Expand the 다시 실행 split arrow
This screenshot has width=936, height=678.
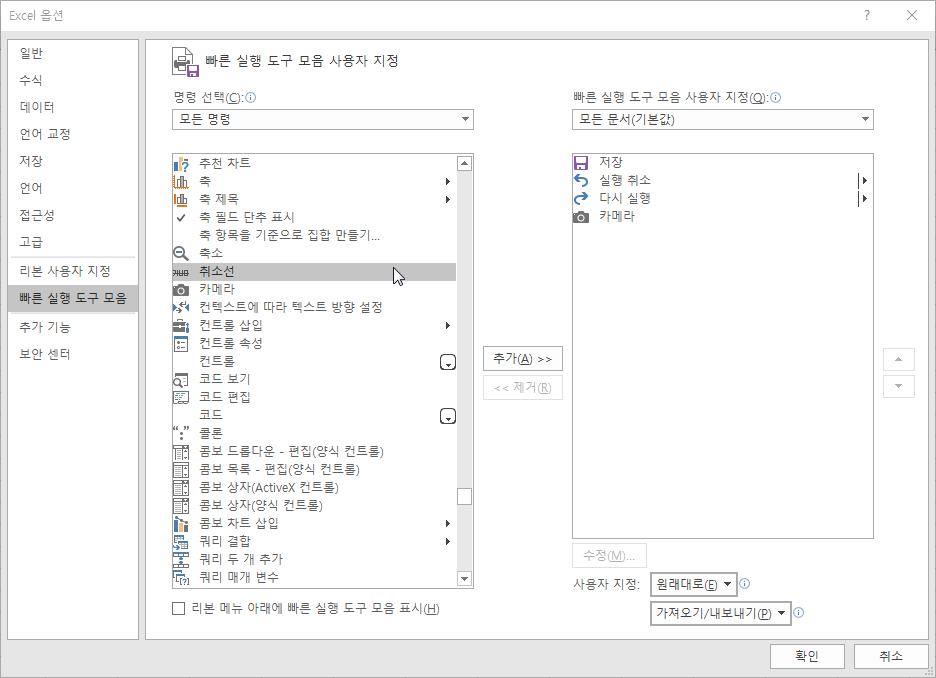click(x=863, y=199)
